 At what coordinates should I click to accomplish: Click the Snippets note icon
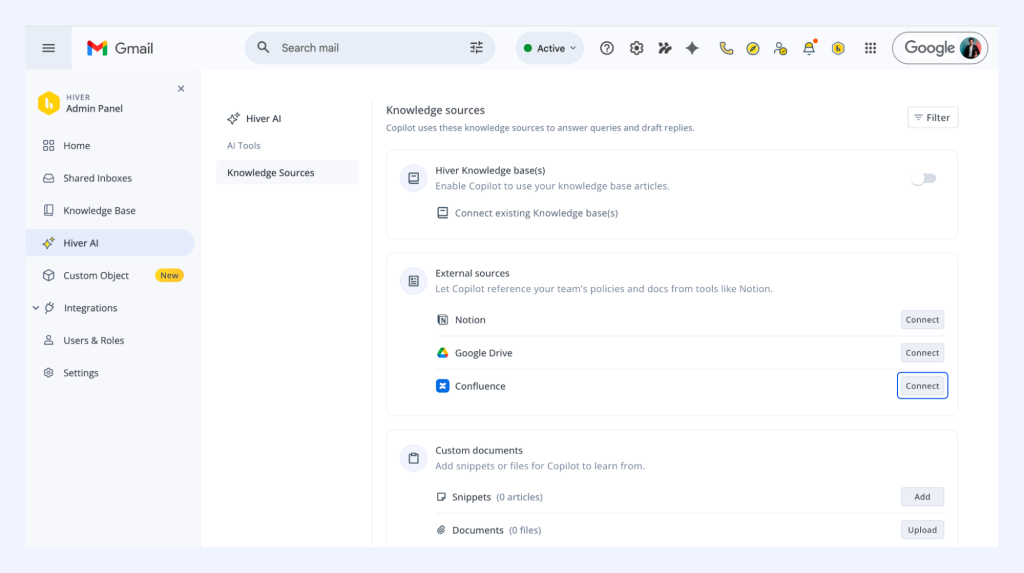pos(441,497)
